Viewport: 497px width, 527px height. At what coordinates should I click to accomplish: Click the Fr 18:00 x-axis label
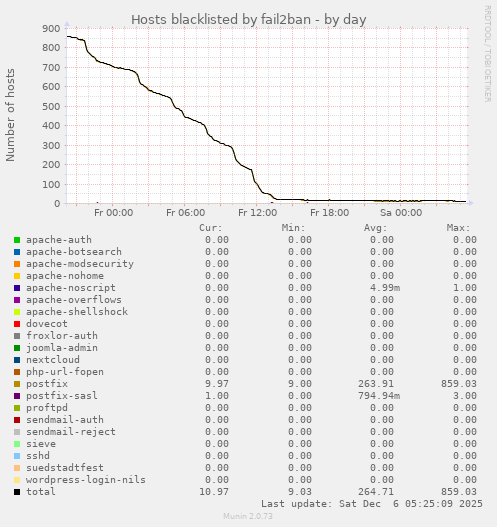pos(329,213)
